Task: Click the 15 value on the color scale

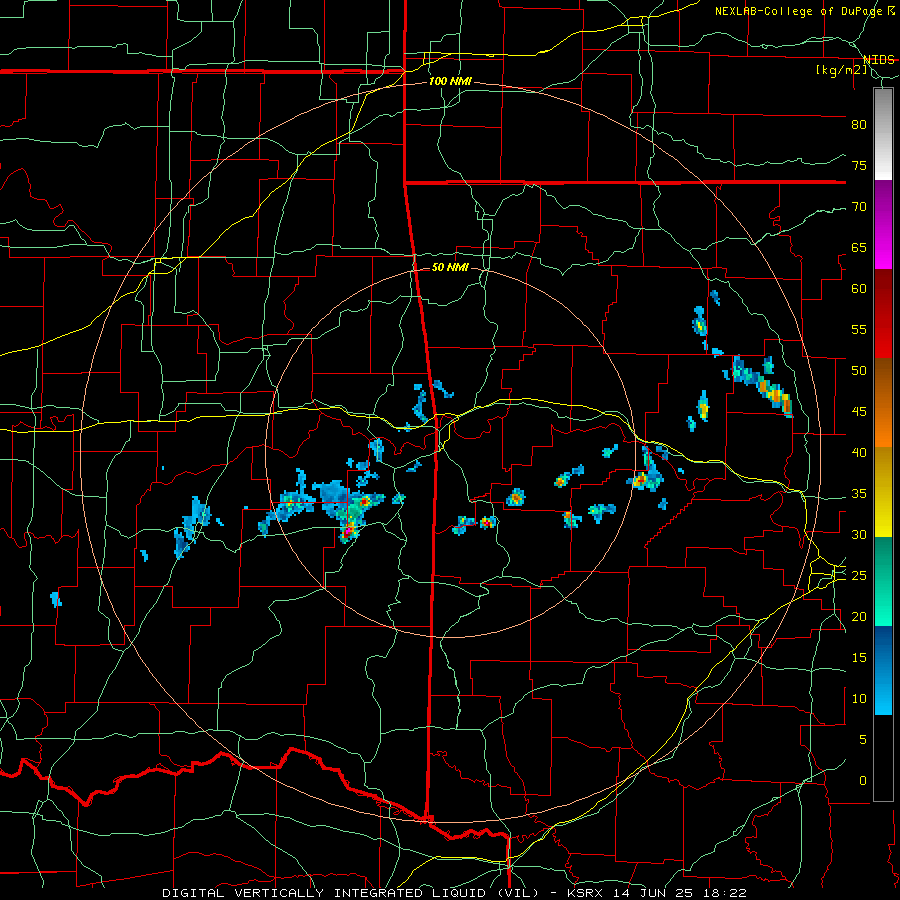Action: click(859, 658)
